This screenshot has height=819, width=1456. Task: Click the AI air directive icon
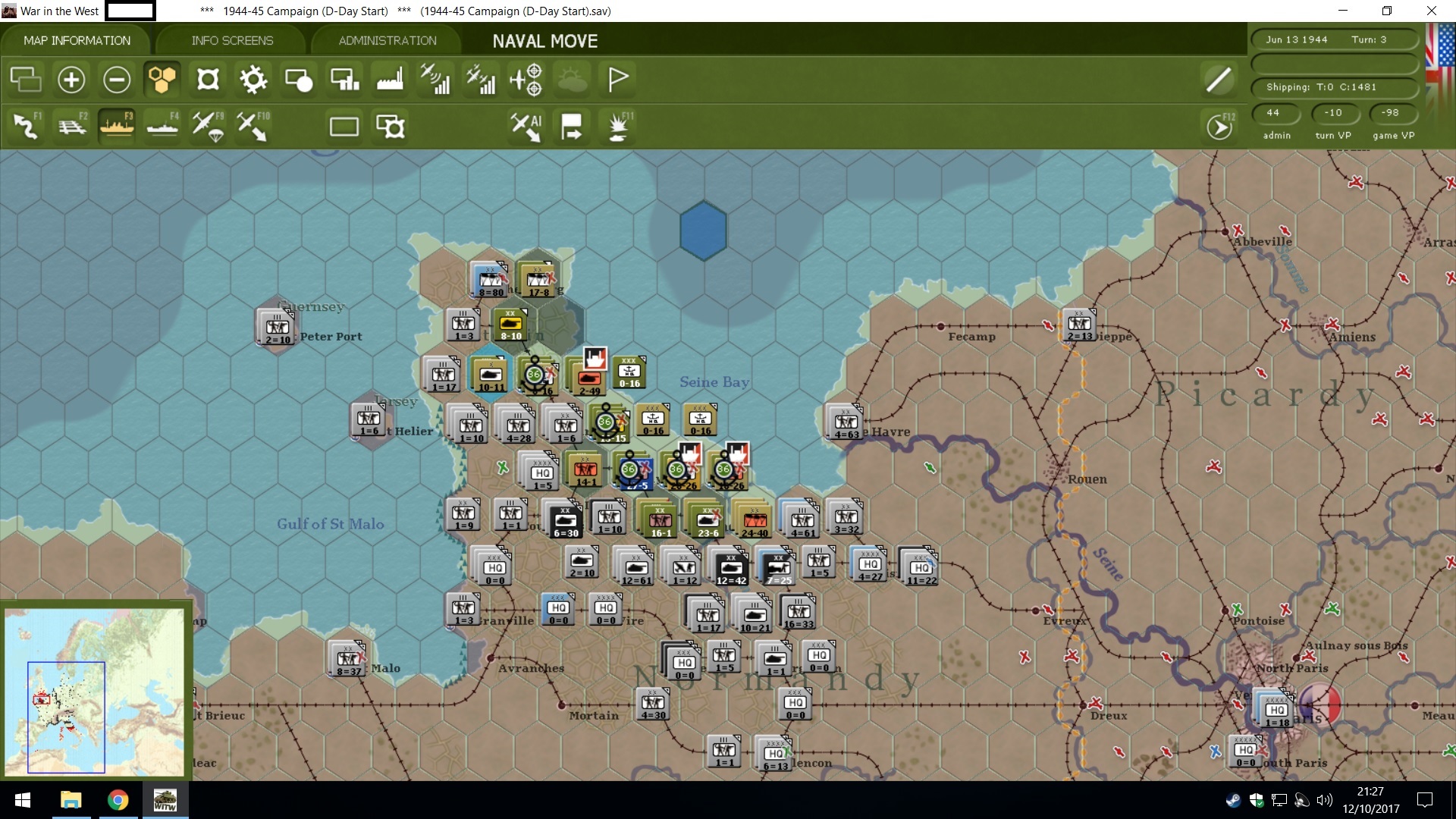(x=526, y=126)
